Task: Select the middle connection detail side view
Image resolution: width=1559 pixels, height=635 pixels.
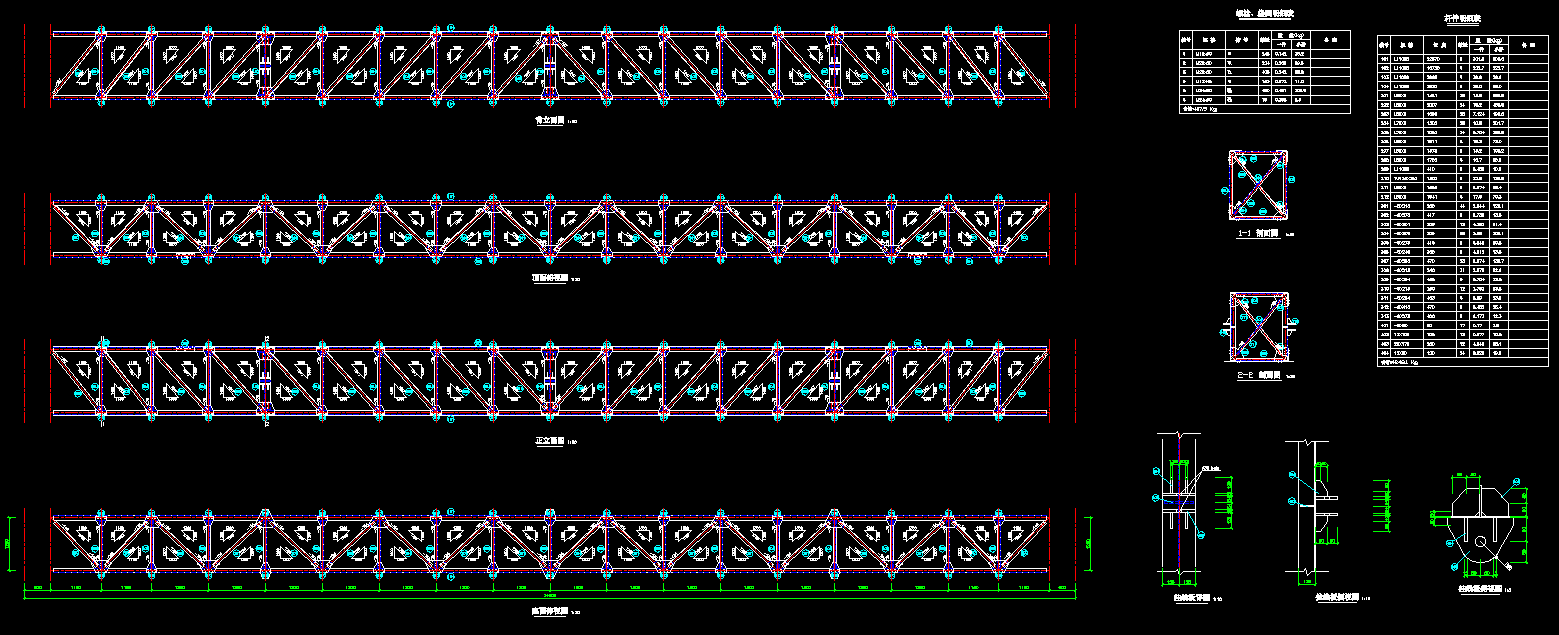Action: click(1312, 510)
